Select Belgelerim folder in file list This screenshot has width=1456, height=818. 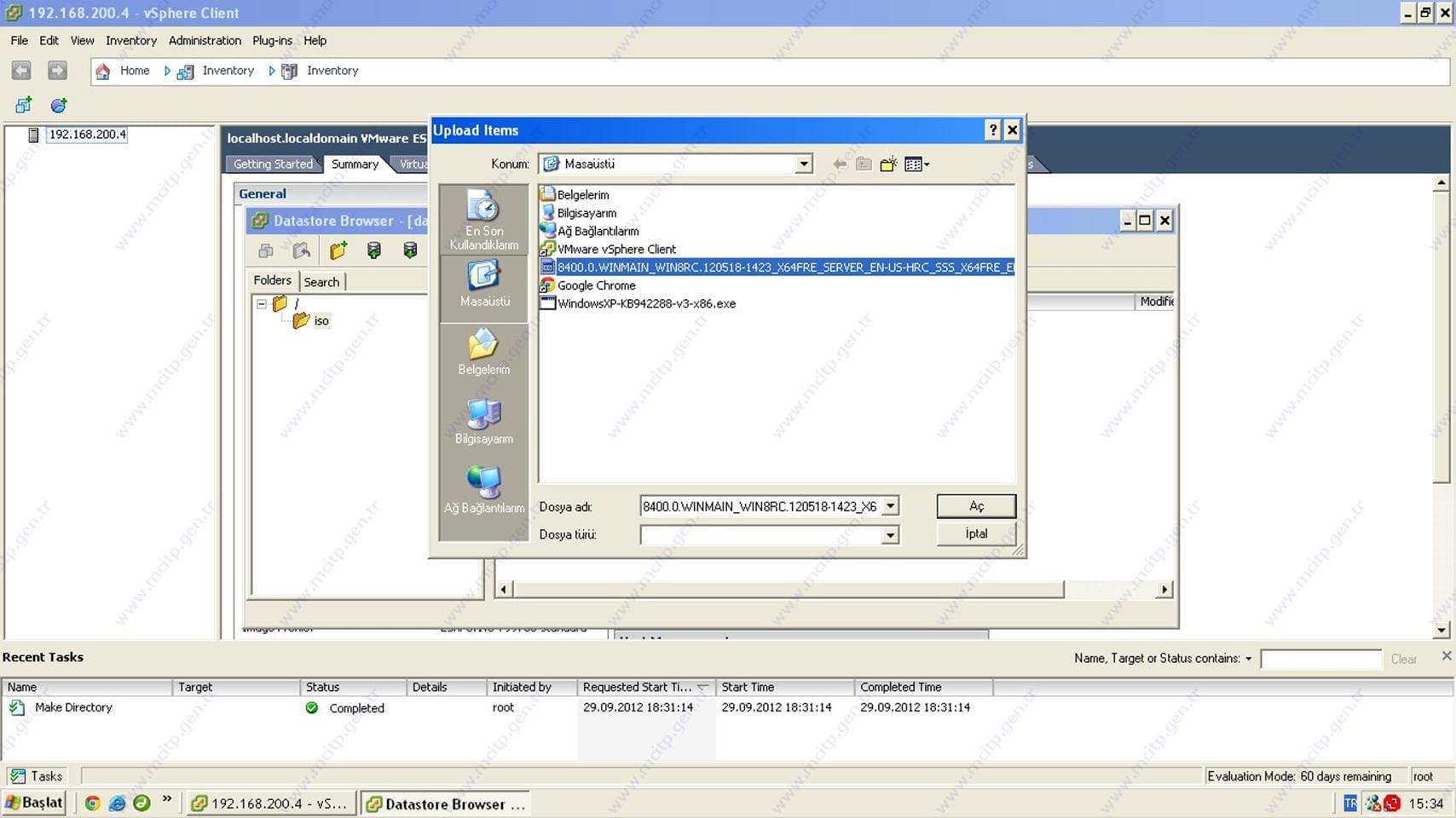pyautogui.click(x=575, y=195)
